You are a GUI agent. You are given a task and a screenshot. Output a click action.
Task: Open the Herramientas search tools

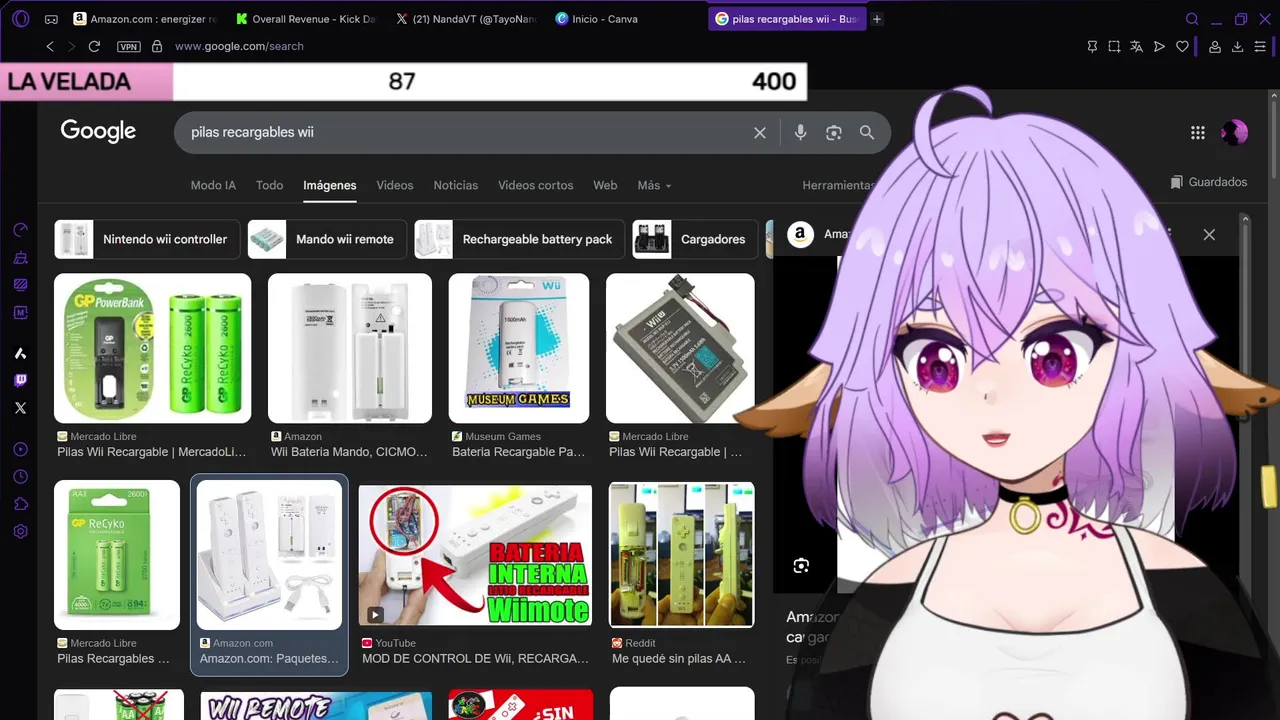[838, 185]
